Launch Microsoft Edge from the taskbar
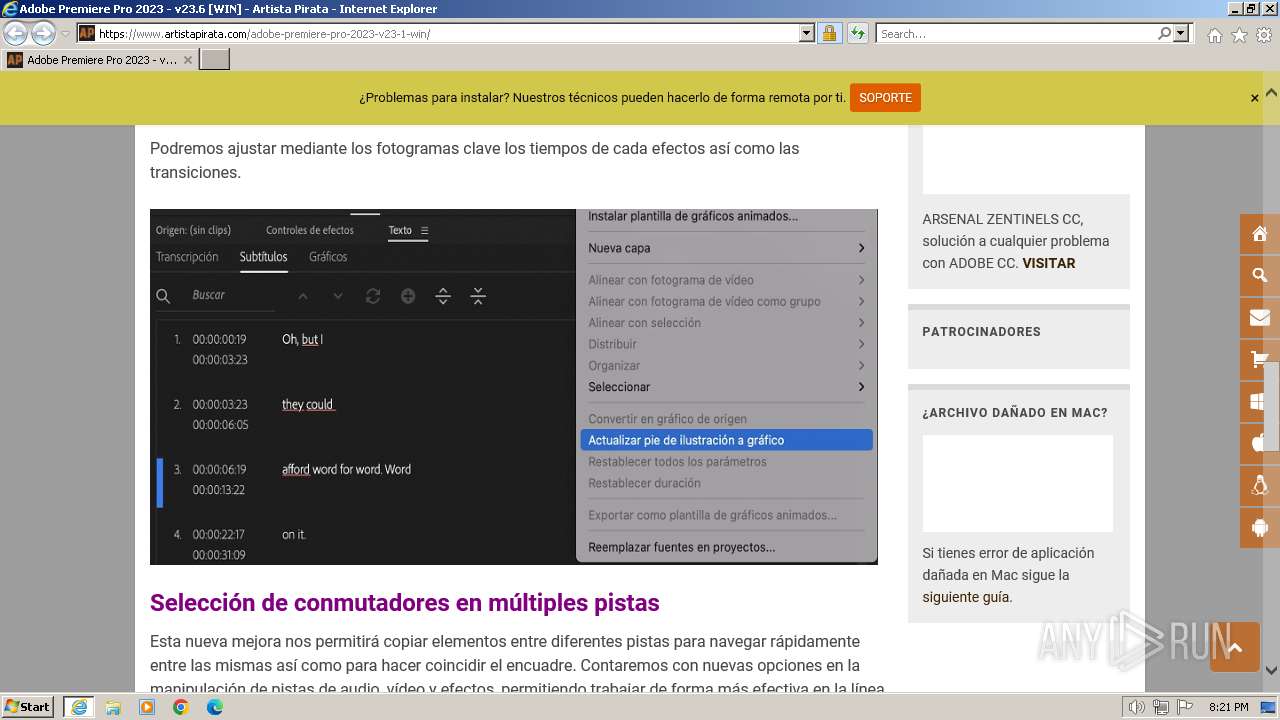This screenshot has width=1280, height=720. click(215, 707)
